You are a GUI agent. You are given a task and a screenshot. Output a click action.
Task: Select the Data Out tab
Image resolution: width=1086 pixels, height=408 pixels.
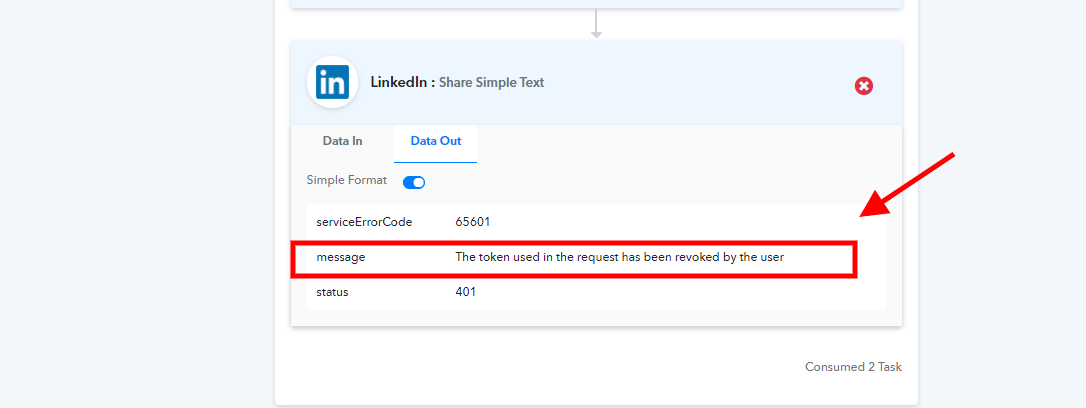pyautogui.click(x=436, y=141)
